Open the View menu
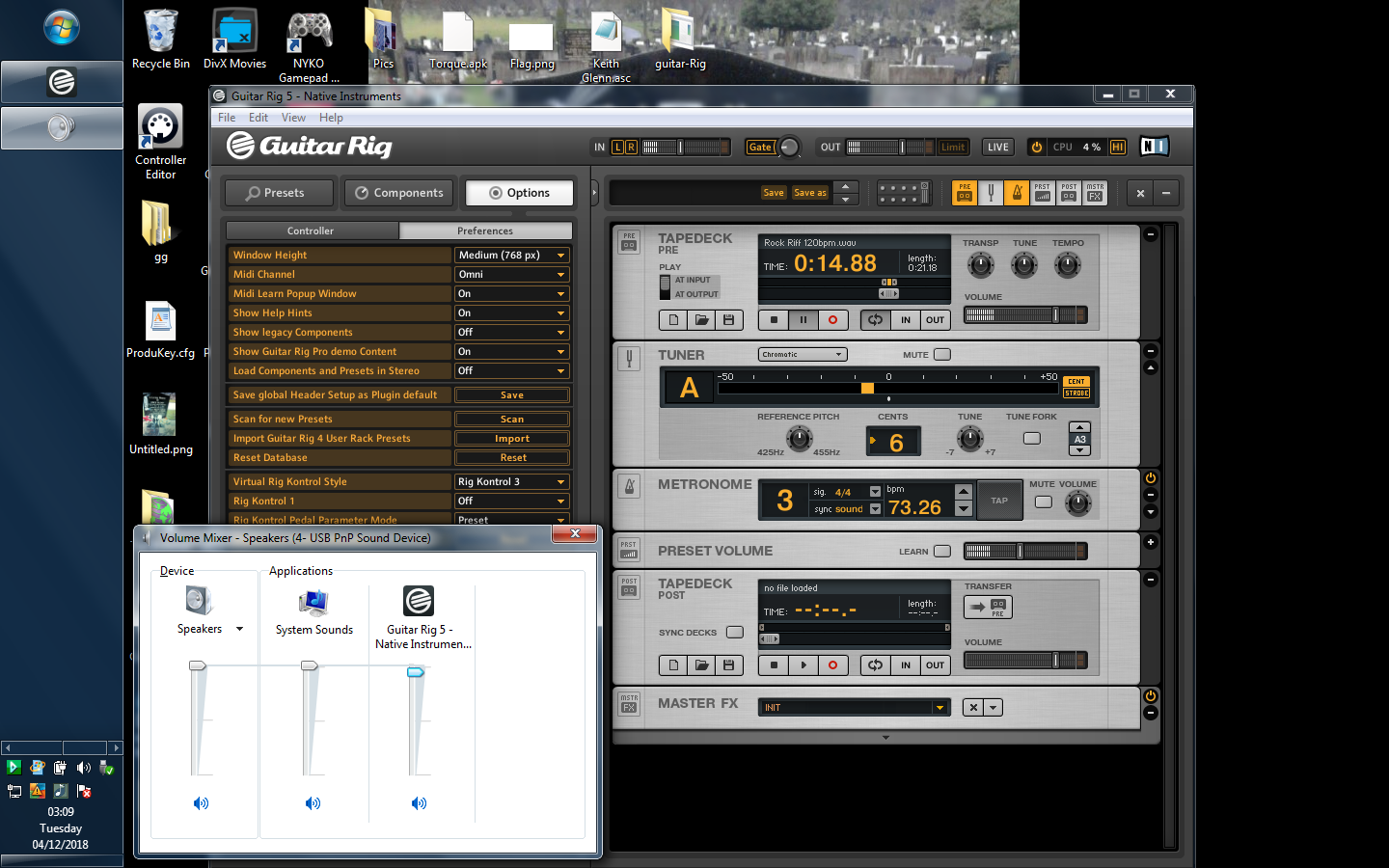Viewport: 1389px width, 868px height. point(293,118)
